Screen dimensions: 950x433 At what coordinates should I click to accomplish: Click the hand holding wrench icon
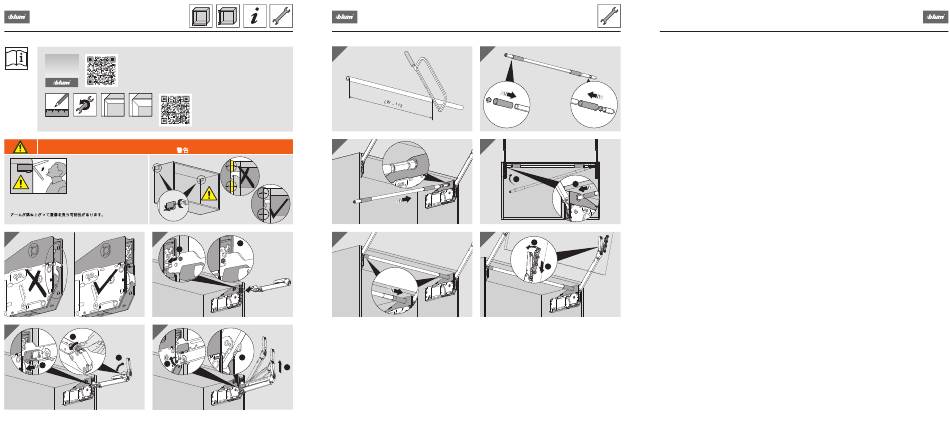pos(85,105)
